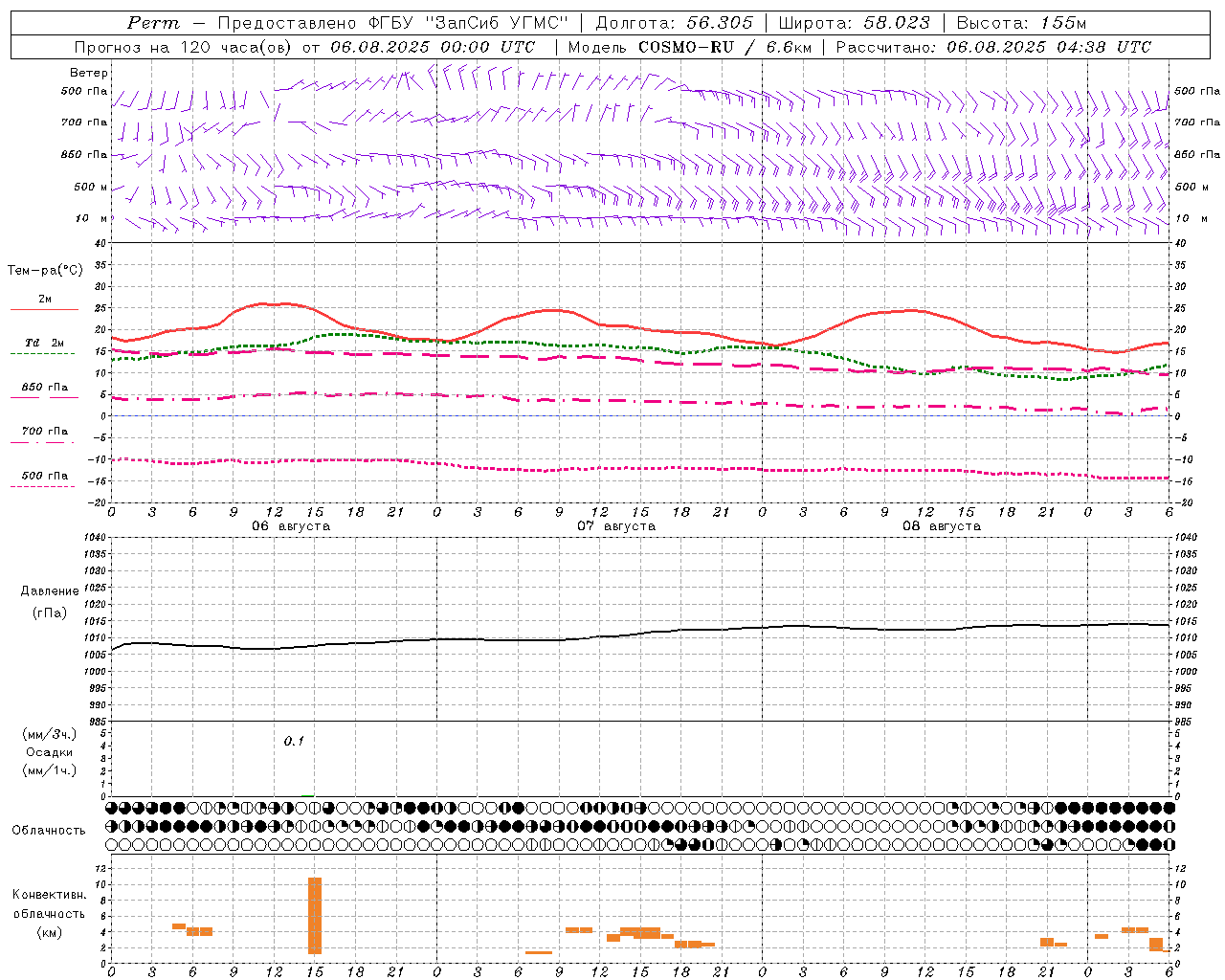
Task: Click the "Конвективн." convective cloud label
Action: (x=49, y=895)
